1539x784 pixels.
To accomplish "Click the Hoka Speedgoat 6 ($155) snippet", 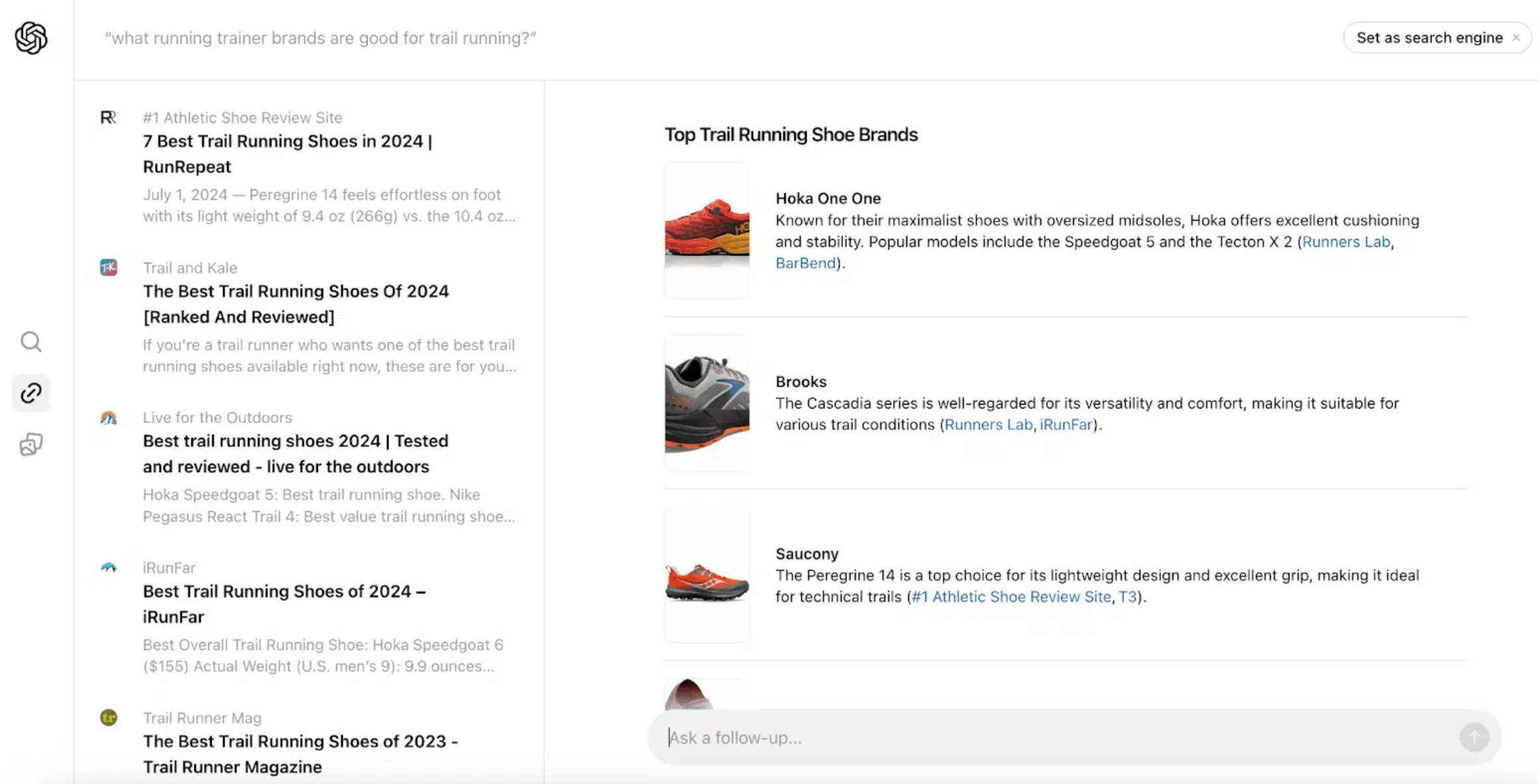I will [323, 656].
